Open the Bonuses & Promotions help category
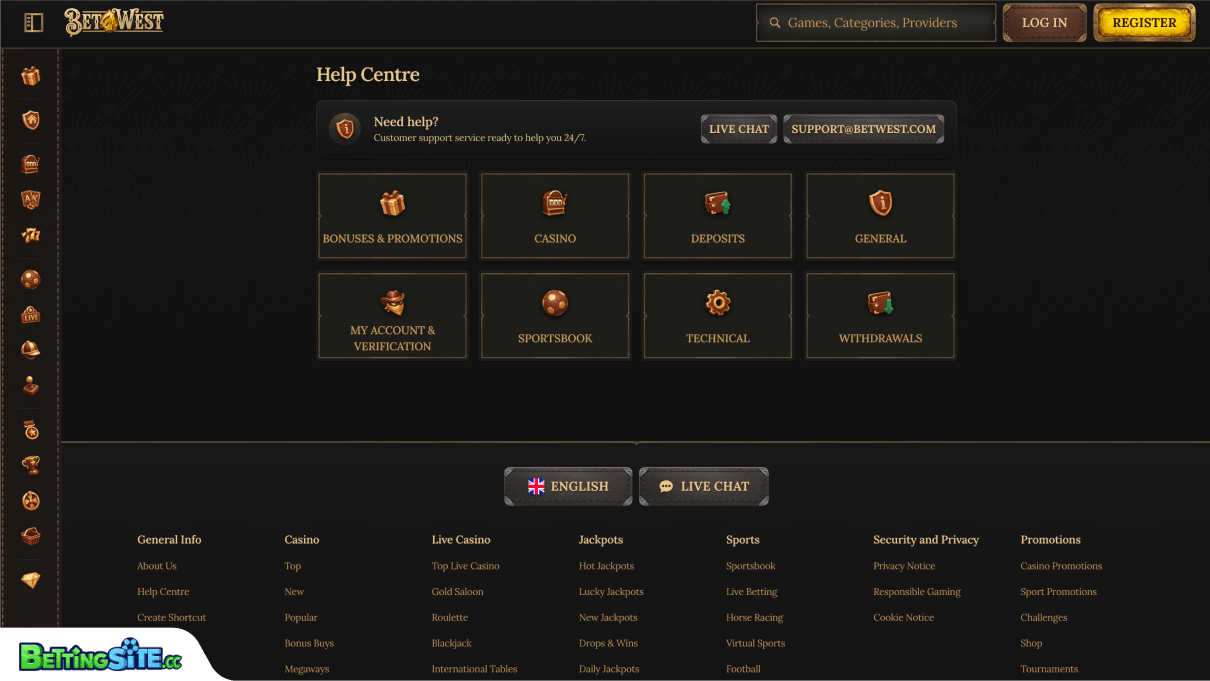This screenshot has width=1210, height=681. pyautogui.click(x=392, y=216)
